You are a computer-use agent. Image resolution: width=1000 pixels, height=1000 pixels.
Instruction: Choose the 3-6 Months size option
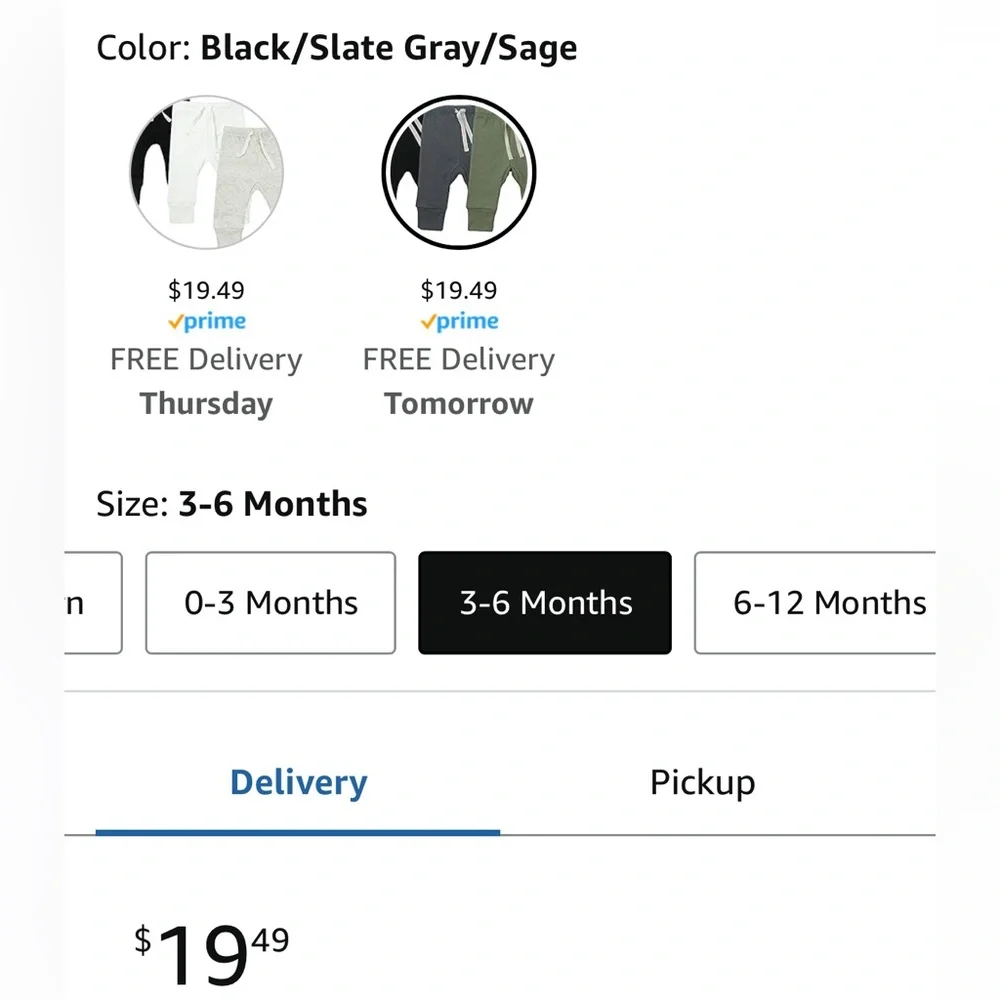click(545, 603)
